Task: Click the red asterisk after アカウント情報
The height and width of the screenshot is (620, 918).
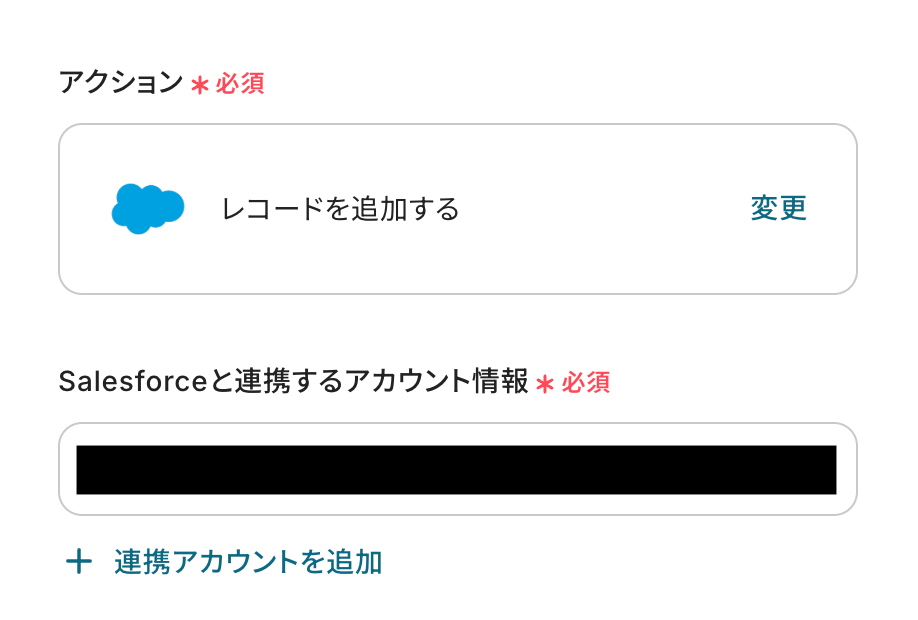Action: tap(545, 383)
